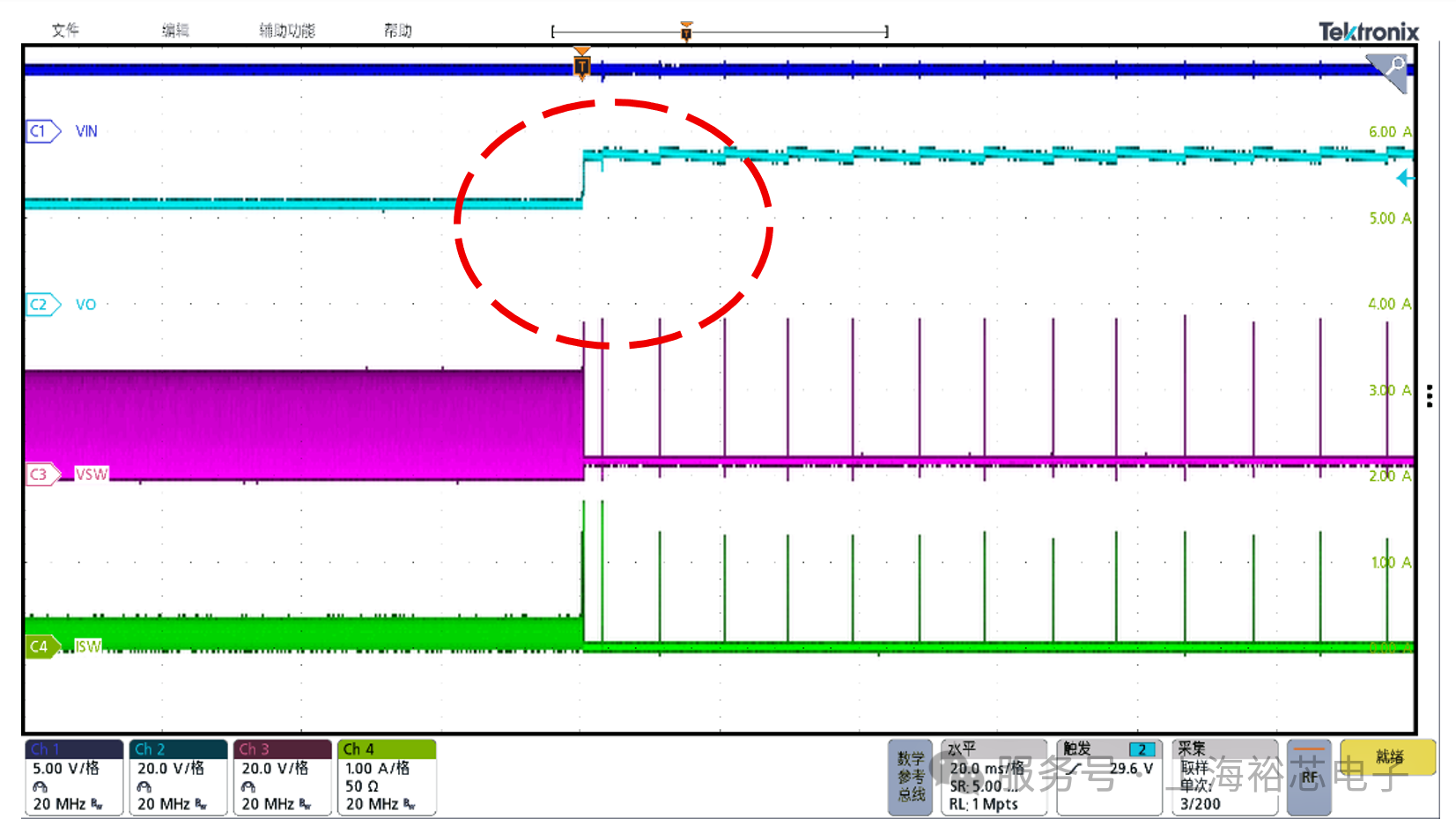
Task: Click the ISW channel label
Action: (88, 646)
